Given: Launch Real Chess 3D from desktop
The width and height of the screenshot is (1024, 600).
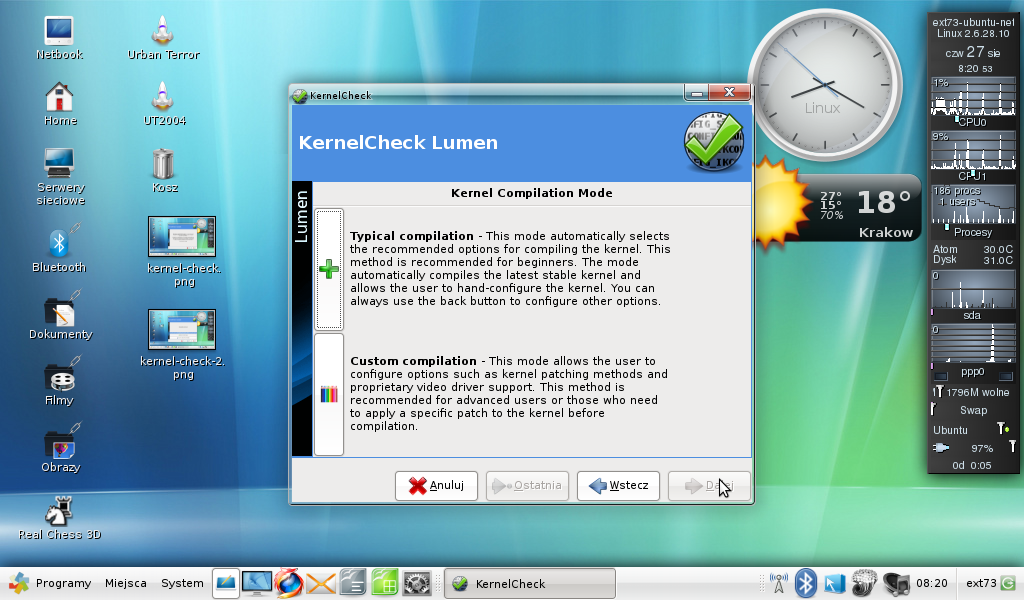Looking at the screenshot, I should coord(59,518).
